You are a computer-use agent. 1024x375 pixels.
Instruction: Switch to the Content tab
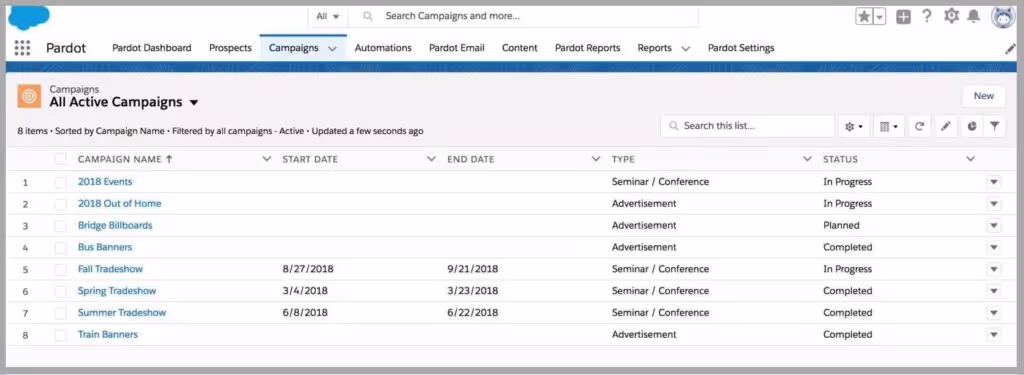tap(520, 48)
